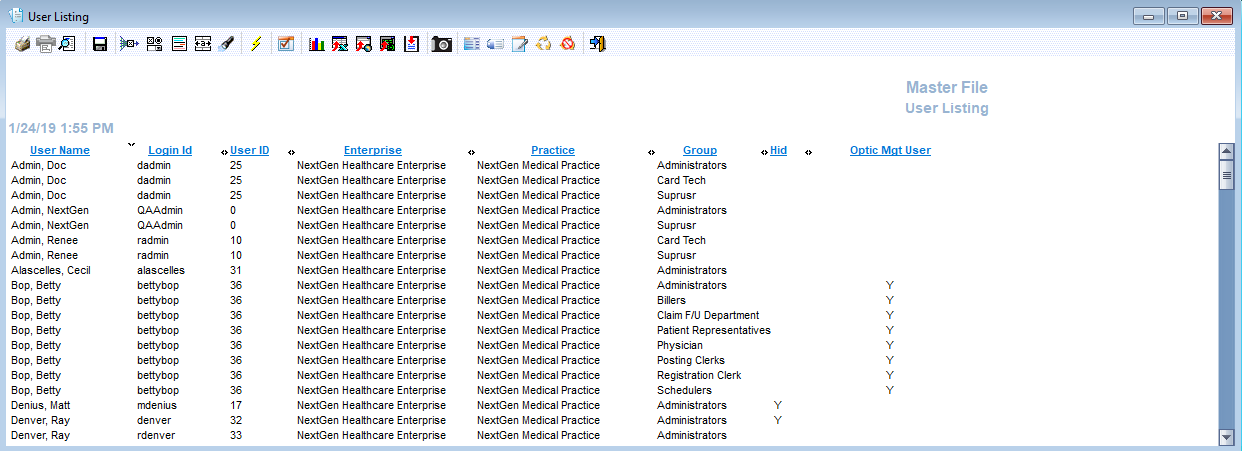The height and width of the screenshot is (451, 1242).
Task: Open printer setup from toolbar
Action: 45,44
